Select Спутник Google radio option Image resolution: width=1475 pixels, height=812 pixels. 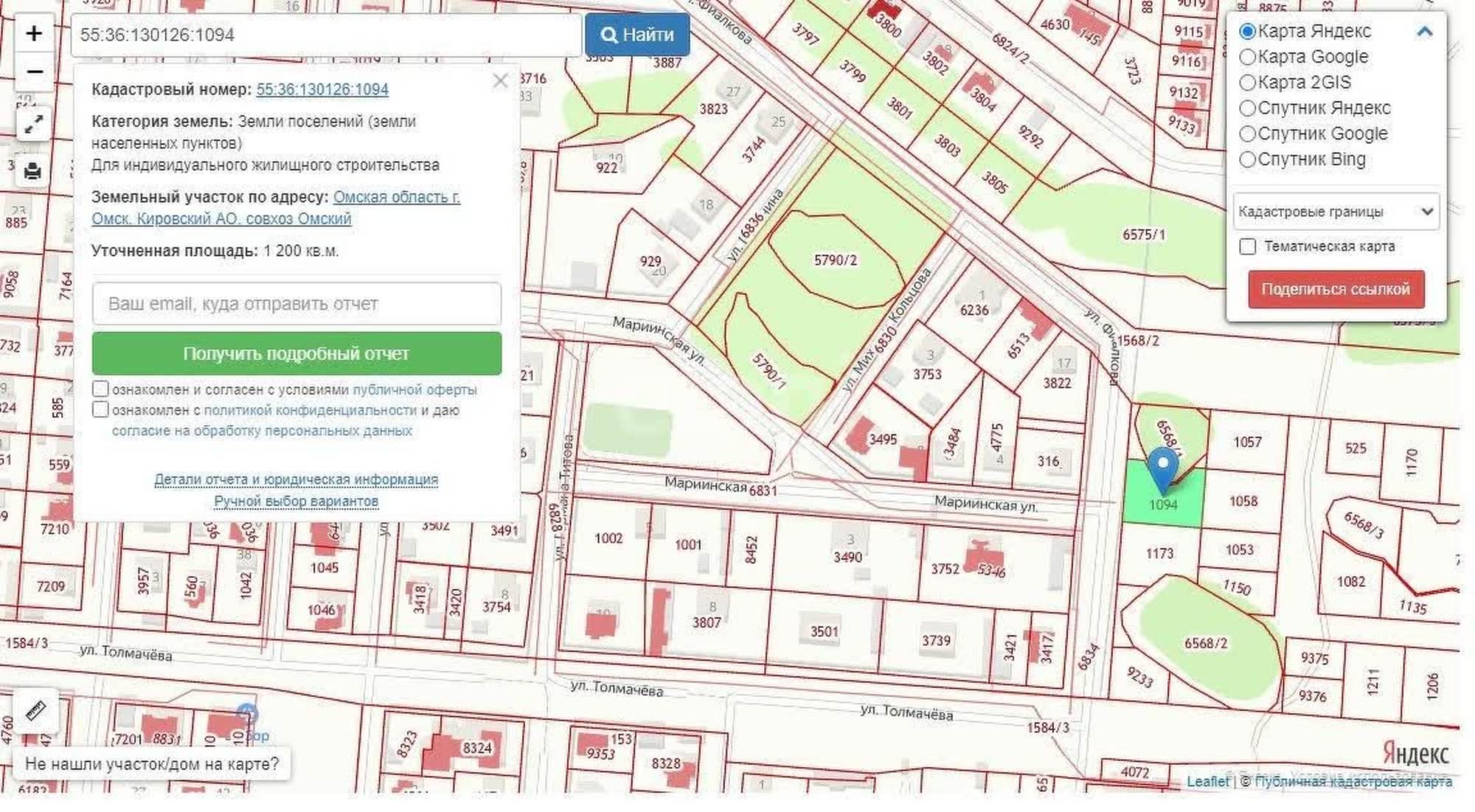click(1247, 134)
